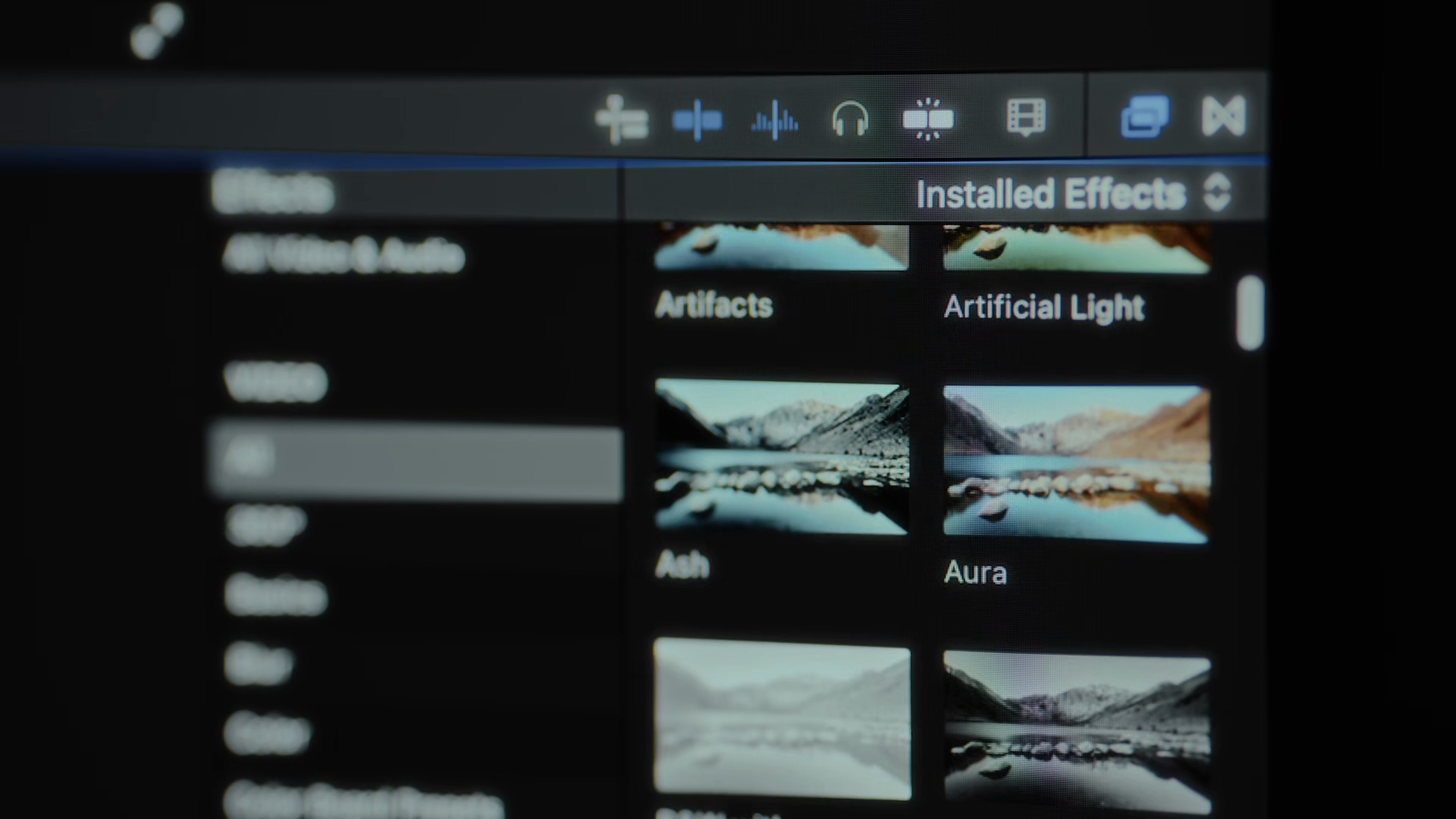The image size is (1456, 819).
Task: Open the clip appearance filmstrip menu
Action: pos(1025,118)
